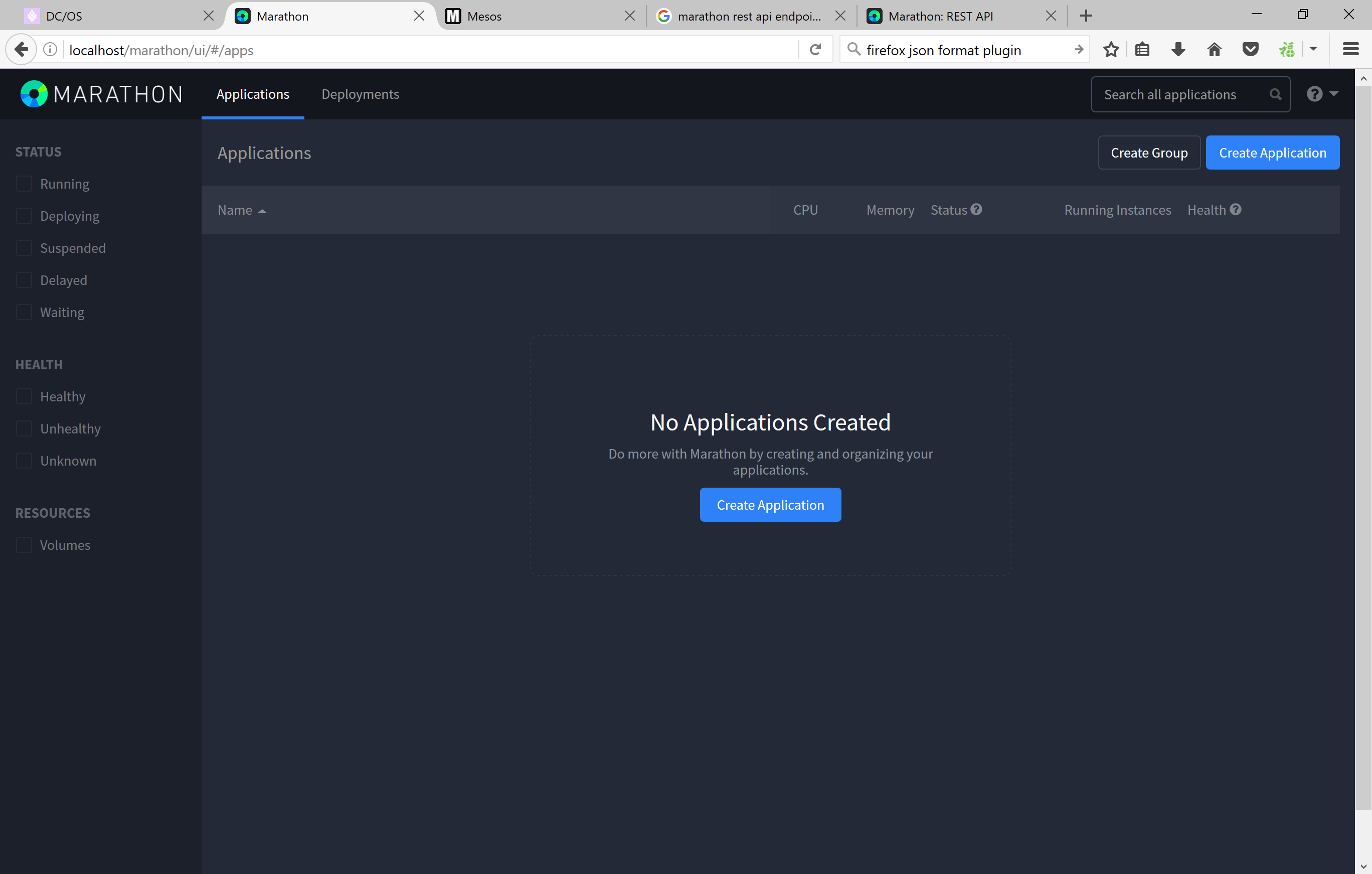Click the browser search bar magnifier icon

[853, 50]
